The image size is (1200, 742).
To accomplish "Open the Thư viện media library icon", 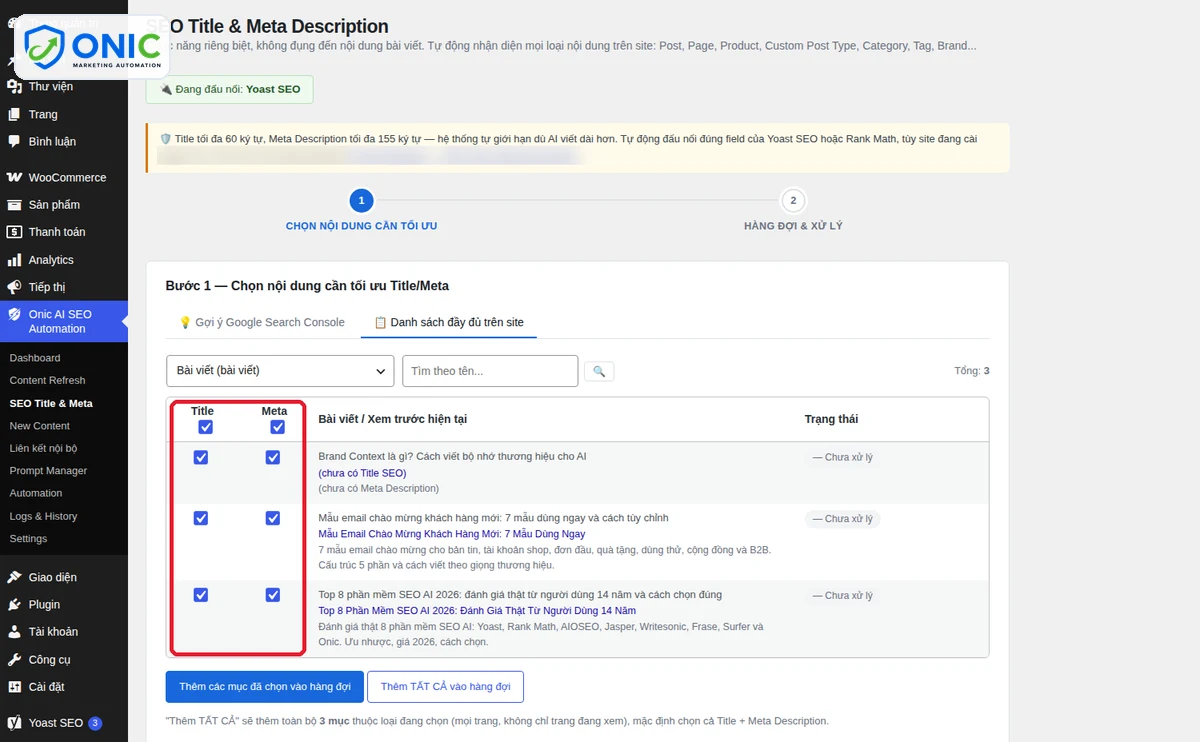I will [14, 87].
